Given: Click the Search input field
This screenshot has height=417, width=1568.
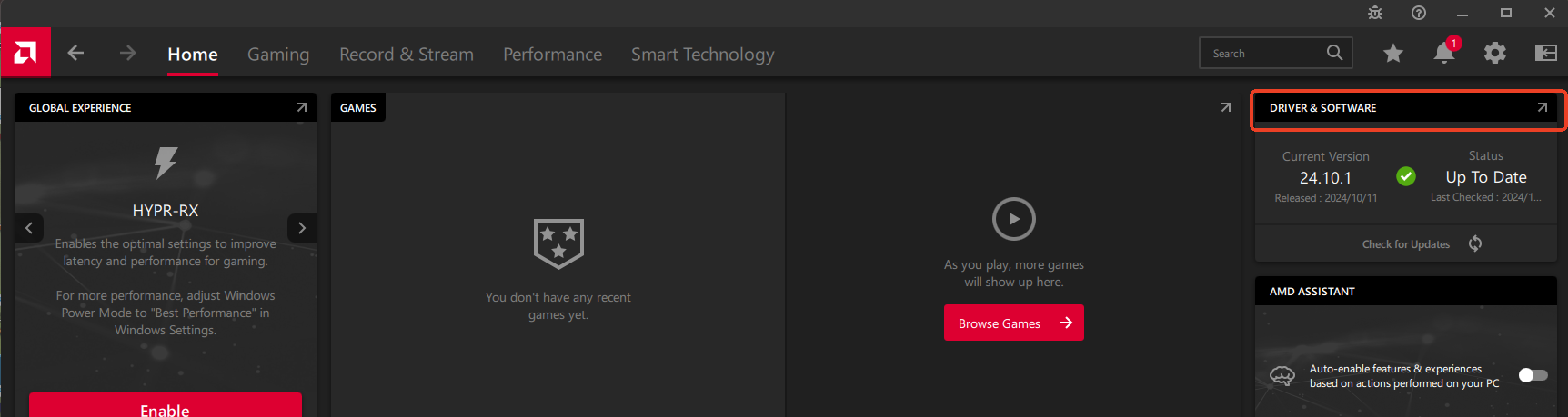Looking at the screenshot, I should tap(1276, 53).
